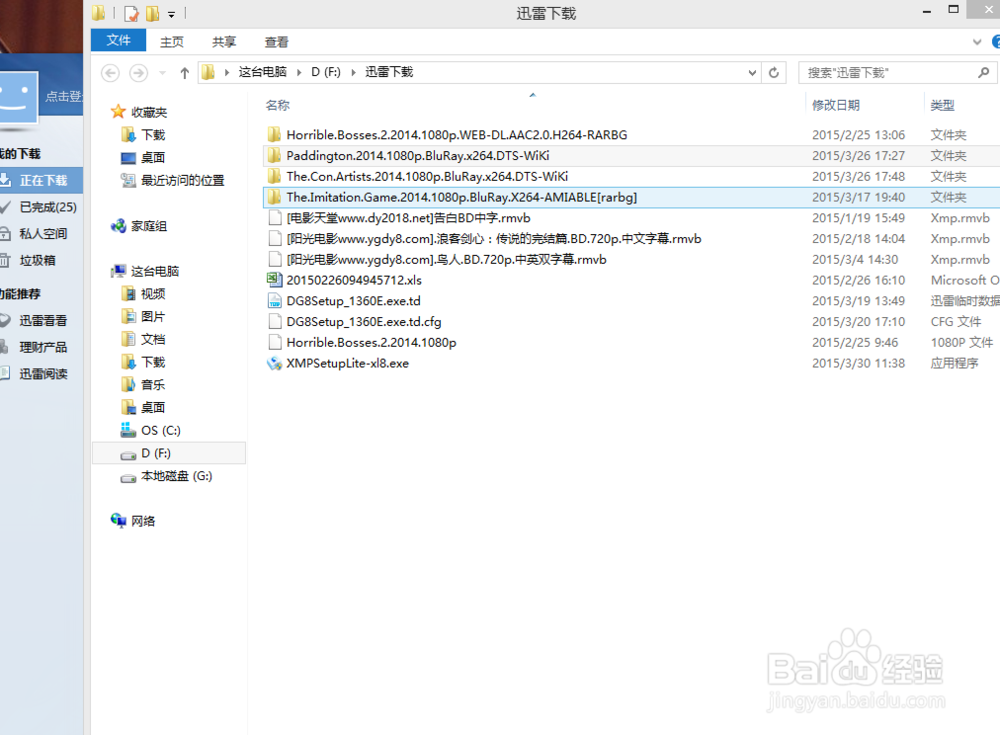Click the 搜索"迅雷下载" search box

click(x=890, y=72)
